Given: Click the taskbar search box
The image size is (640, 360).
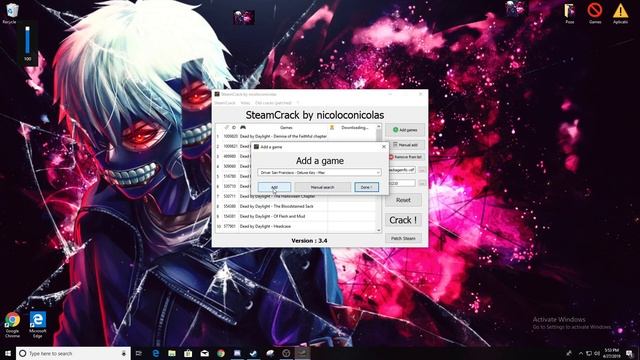Looking at the screenshot, I should point(73,353).
